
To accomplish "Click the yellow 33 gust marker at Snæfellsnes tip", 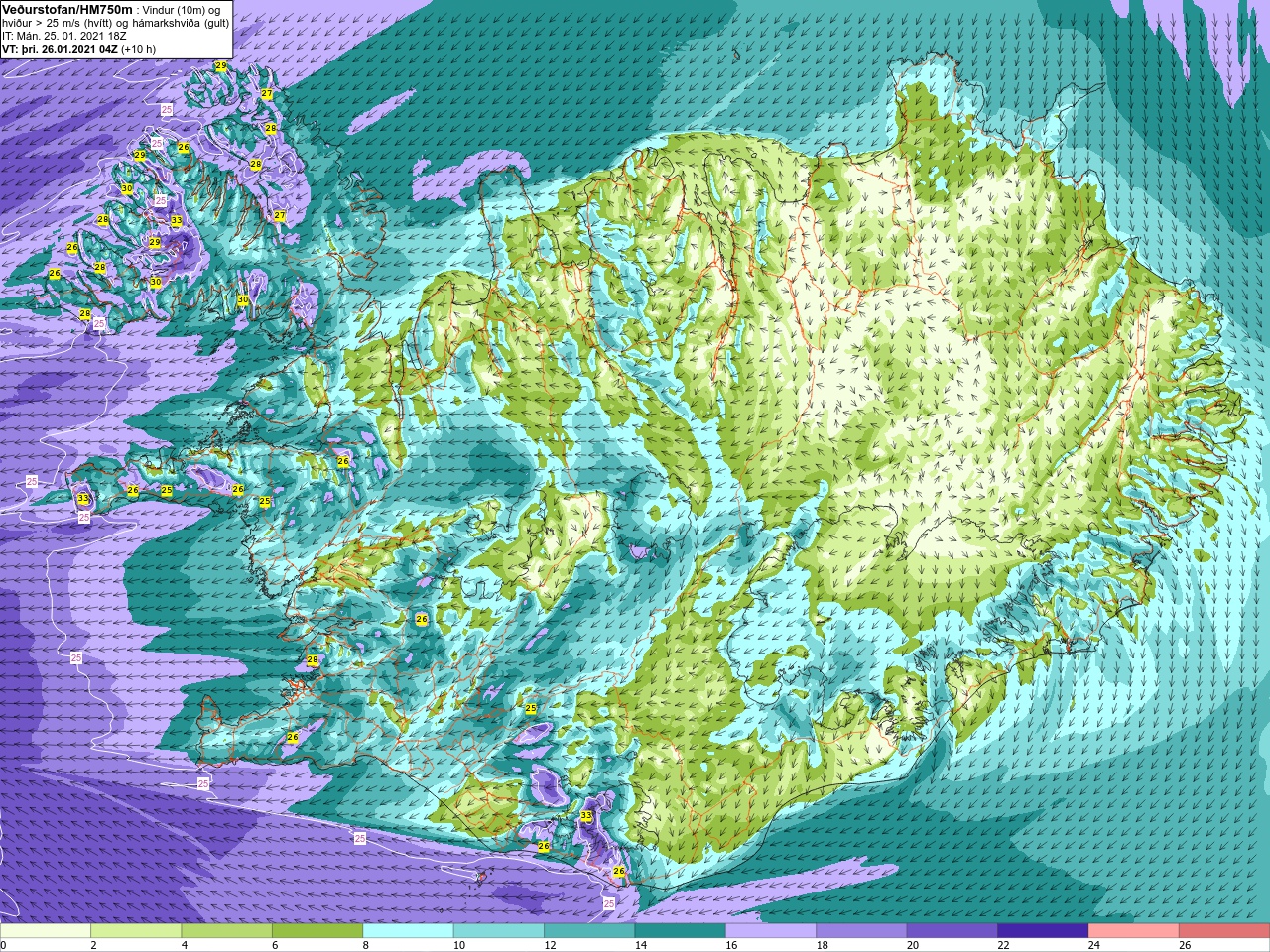I will 83,499.
